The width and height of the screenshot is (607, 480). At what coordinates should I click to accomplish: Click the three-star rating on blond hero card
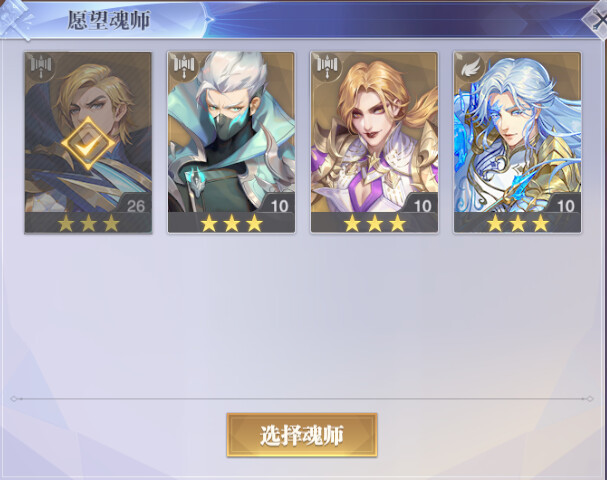pos(88,223)
